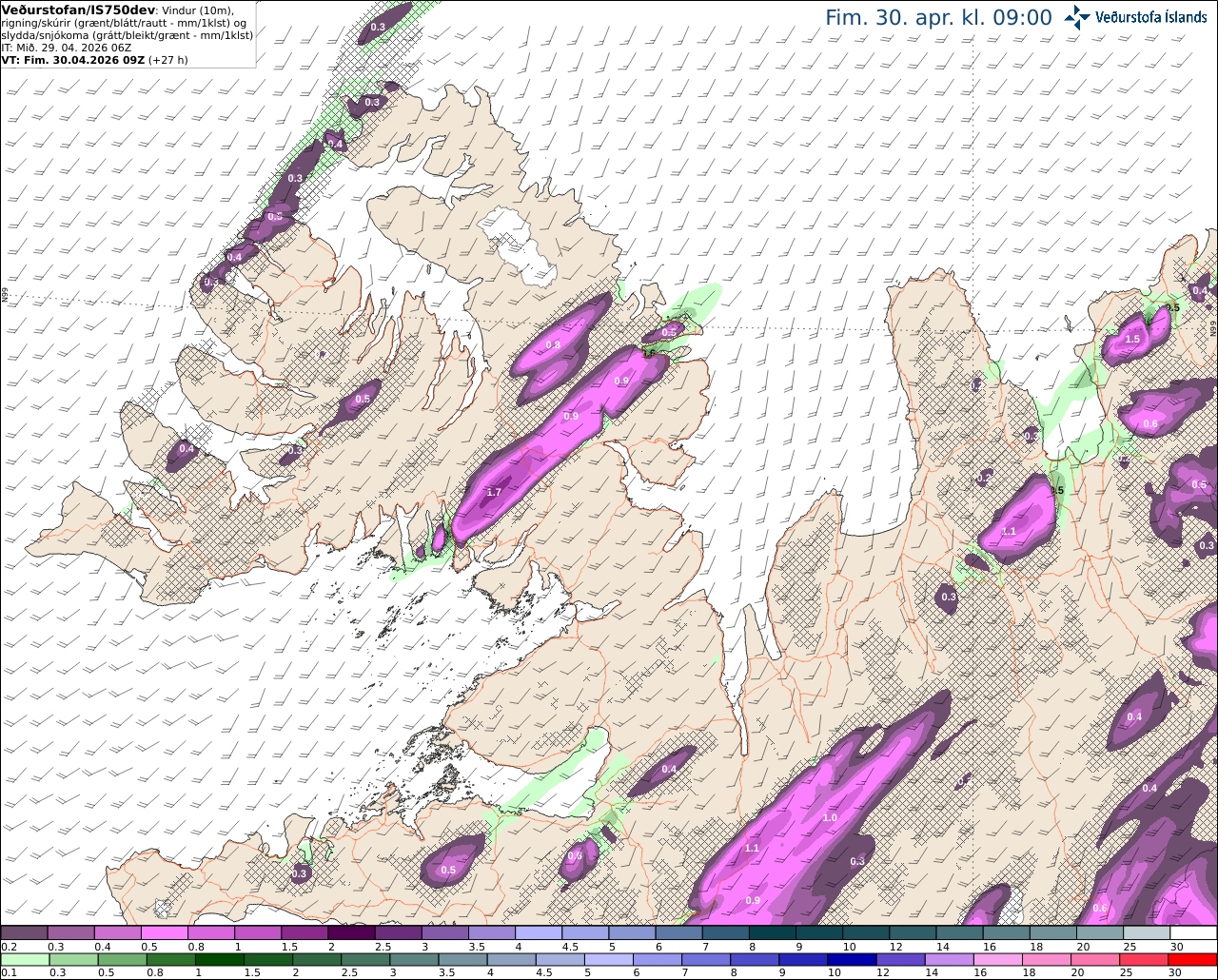Pick the palest green swatch after 0.1 in the lower legend
This screenshot has height=980, width=1218.
[24, 960]
